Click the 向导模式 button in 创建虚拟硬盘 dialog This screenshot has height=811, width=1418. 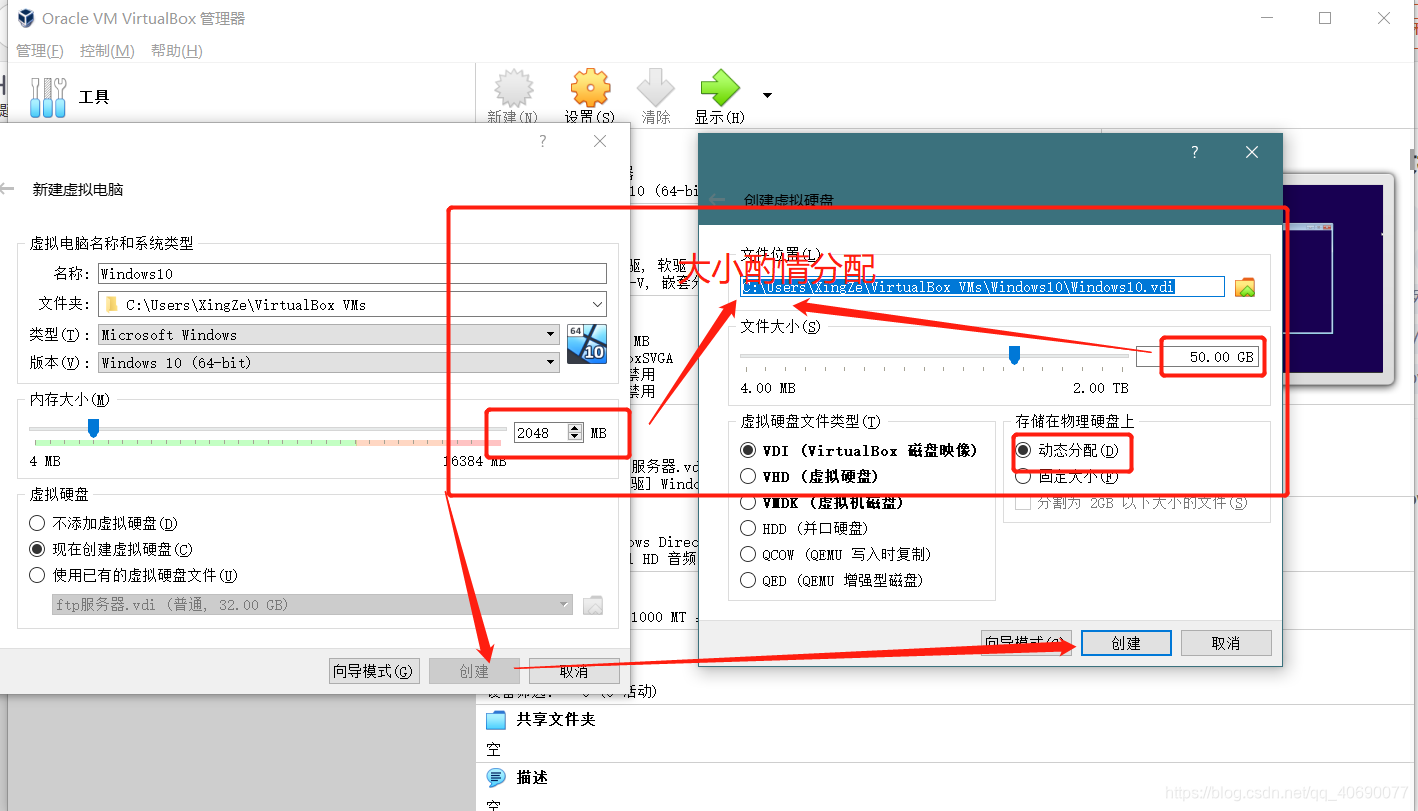[x=1027, y=643]
